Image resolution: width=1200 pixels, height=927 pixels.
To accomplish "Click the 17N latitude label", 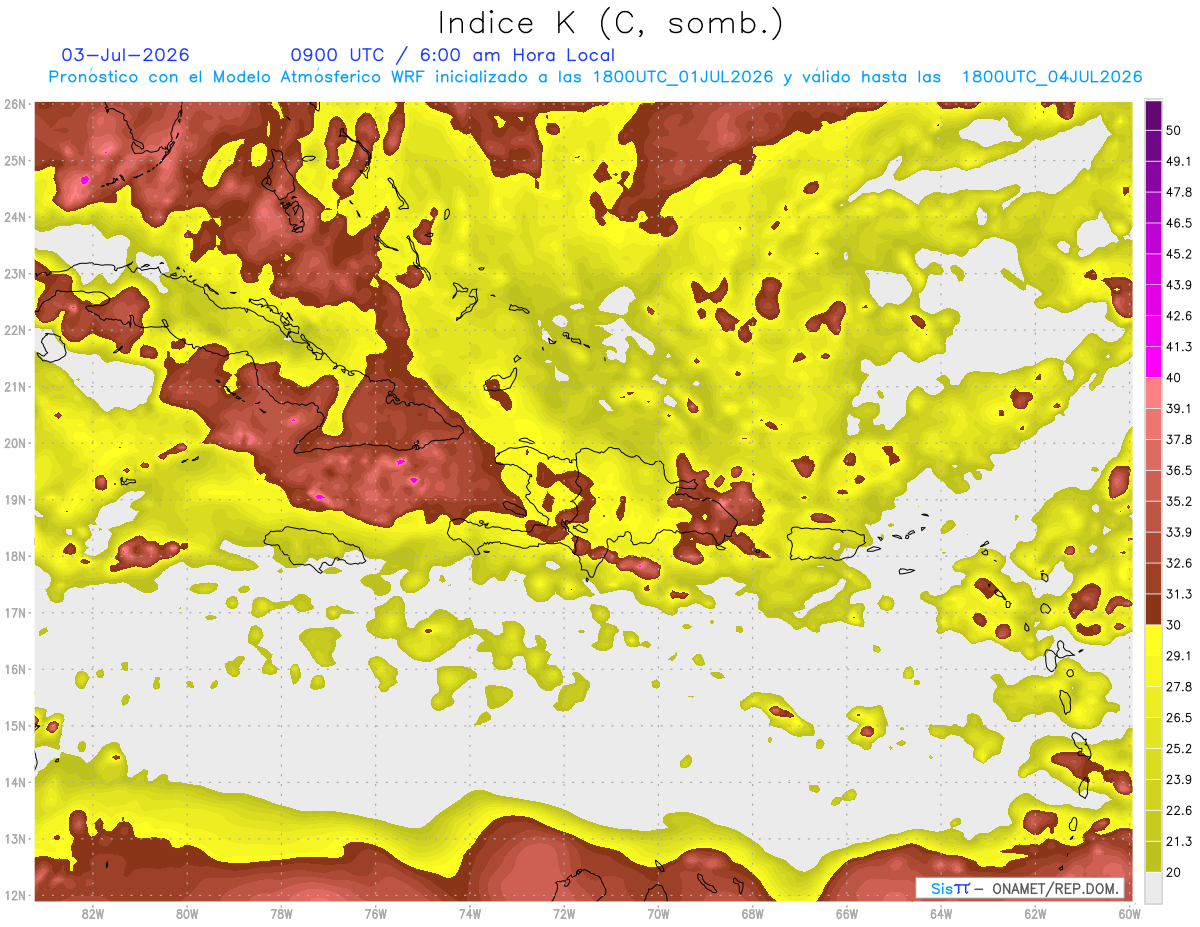I will 14,613.
